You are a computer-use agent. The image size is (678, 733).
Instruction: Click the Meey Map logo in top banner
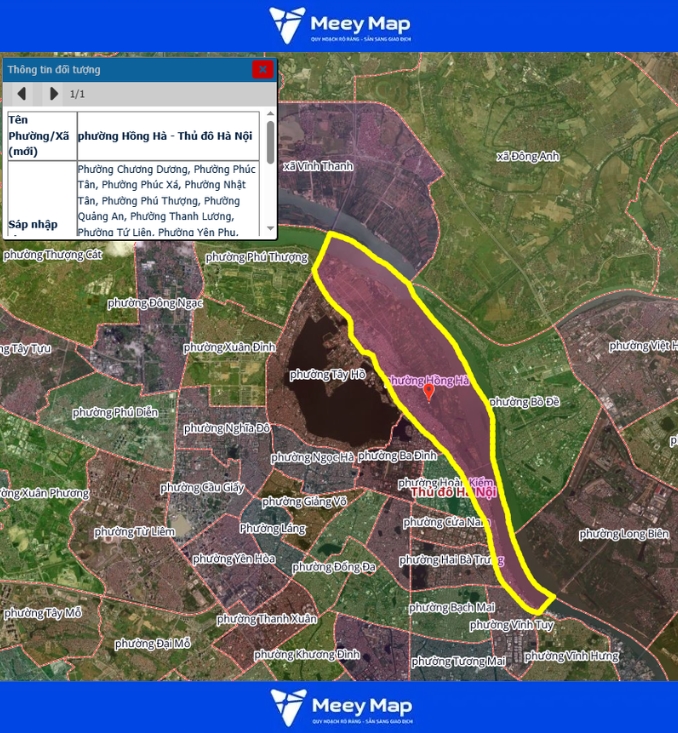coord(339,25)
